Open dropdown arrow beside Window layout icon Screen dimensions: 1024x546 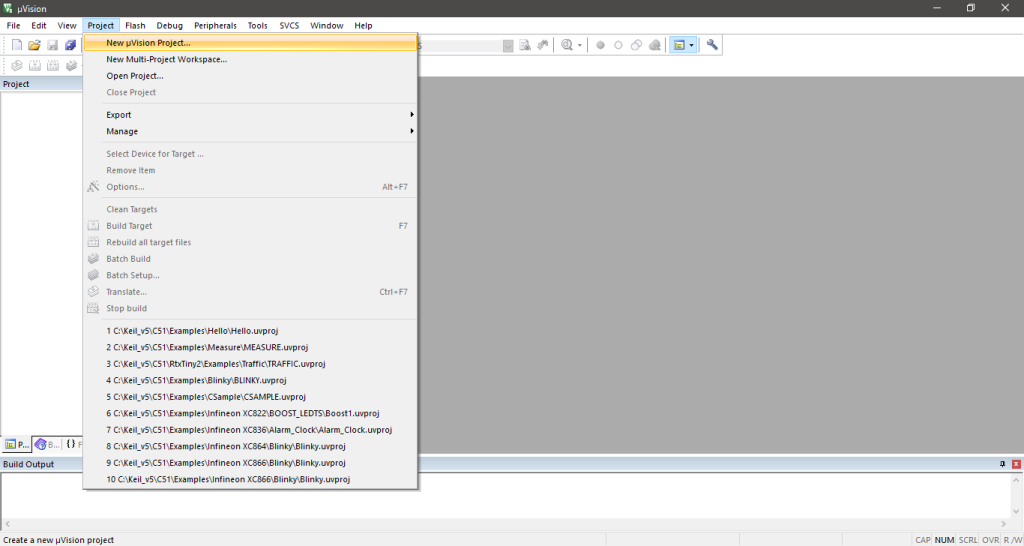coord(691,45)
